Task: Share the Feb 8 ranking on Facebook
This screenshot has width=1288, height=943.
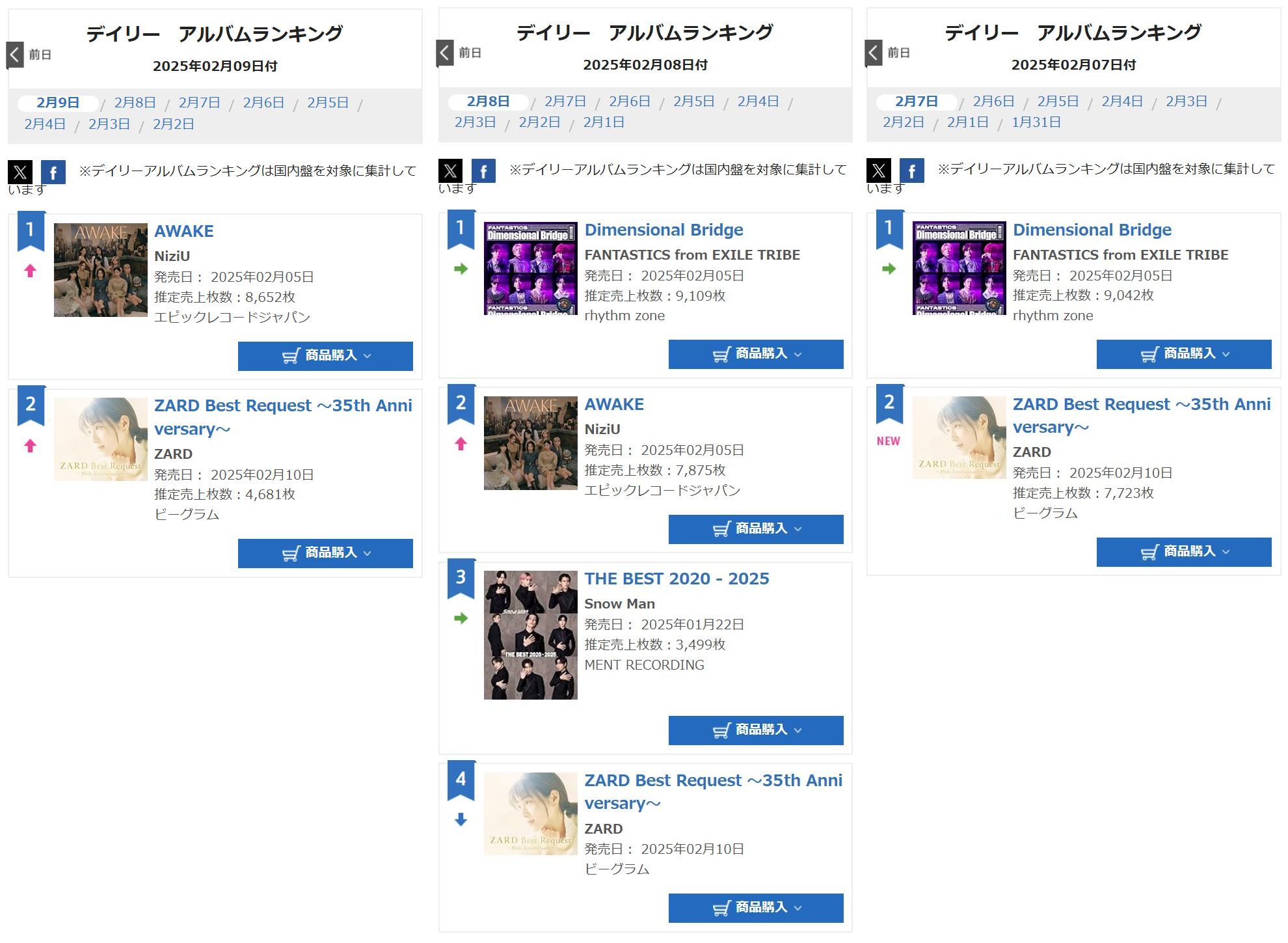Action: pos(483,171)
